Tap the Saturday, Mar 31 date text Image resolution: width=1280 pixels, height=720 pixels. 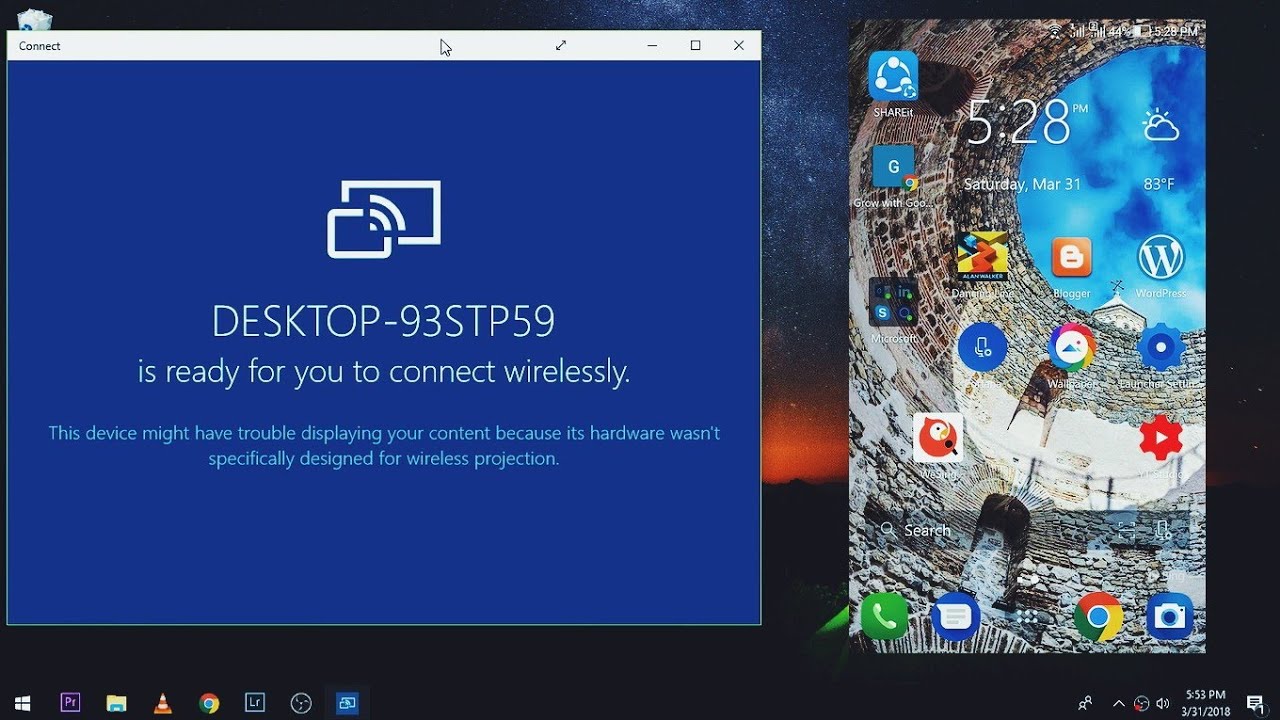tap(1022, 184)
